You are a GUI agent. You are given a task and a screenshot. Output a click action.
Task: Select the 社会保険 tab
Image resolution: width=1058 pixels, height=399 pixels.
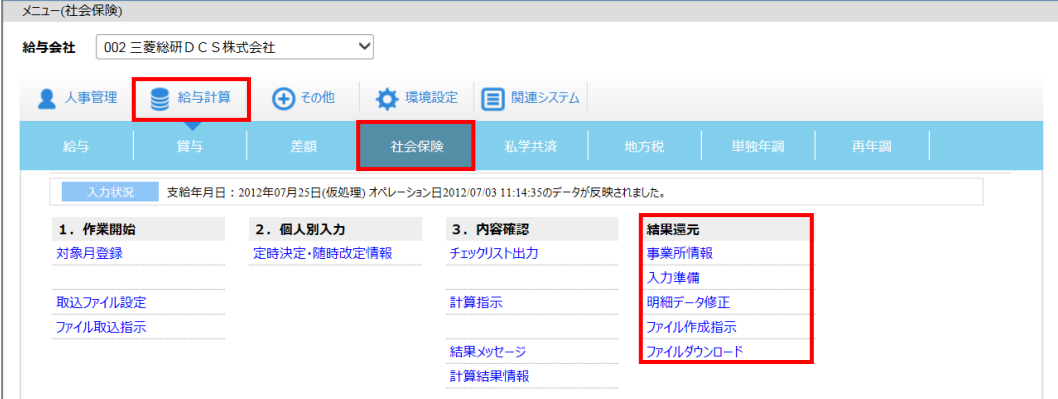coord(416,145)
